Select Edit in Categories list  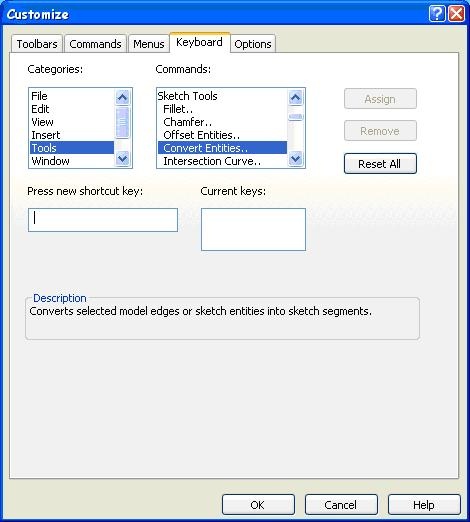72,109
